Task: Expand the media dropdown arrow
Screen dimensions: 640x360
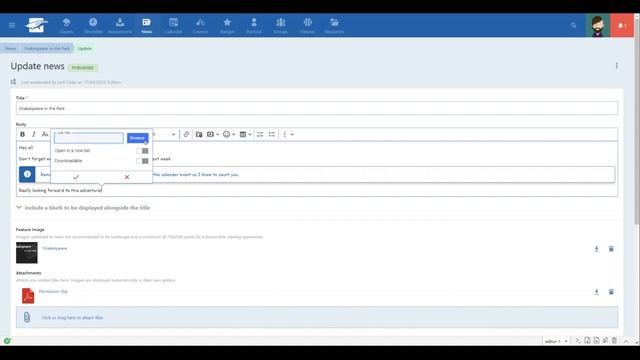Action: click(x=218, y=134)
